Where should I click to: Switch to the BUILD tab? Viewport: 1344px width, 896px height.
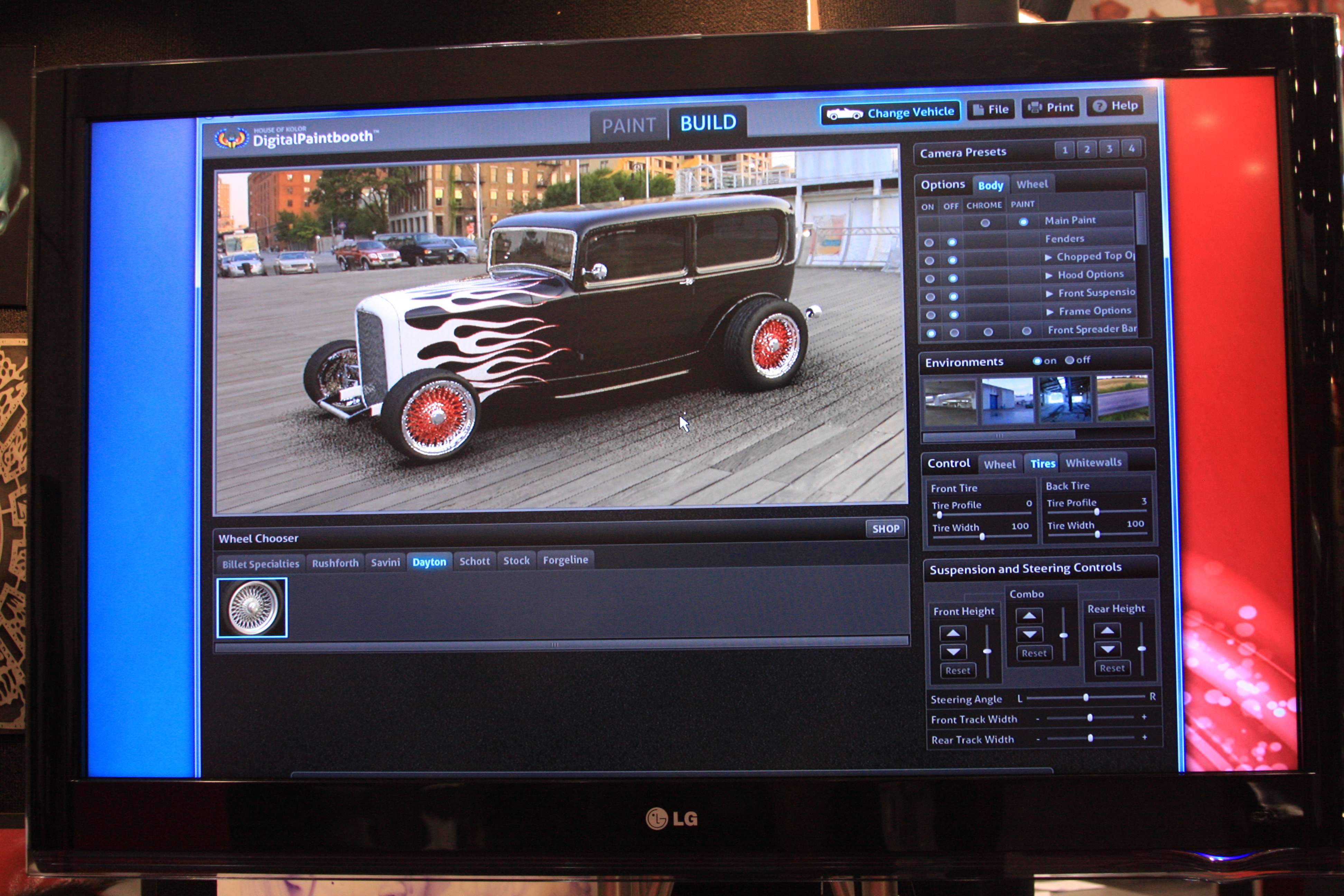pyautogui.click(x=707, y=122)
